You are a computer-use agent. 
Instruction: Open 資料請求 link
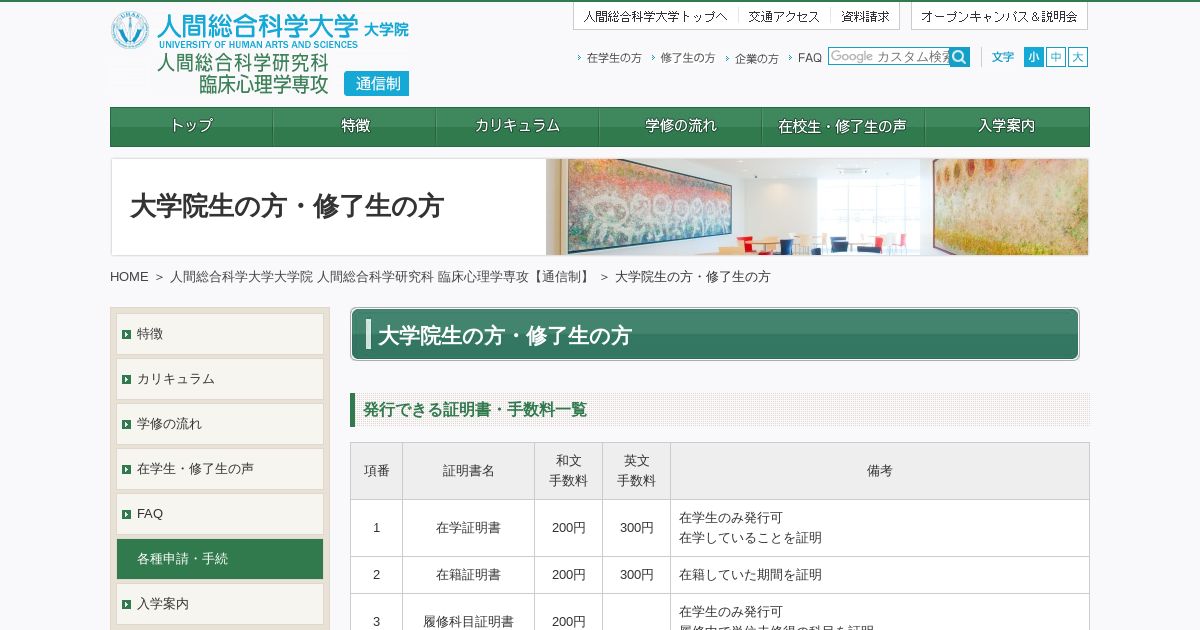865,16
